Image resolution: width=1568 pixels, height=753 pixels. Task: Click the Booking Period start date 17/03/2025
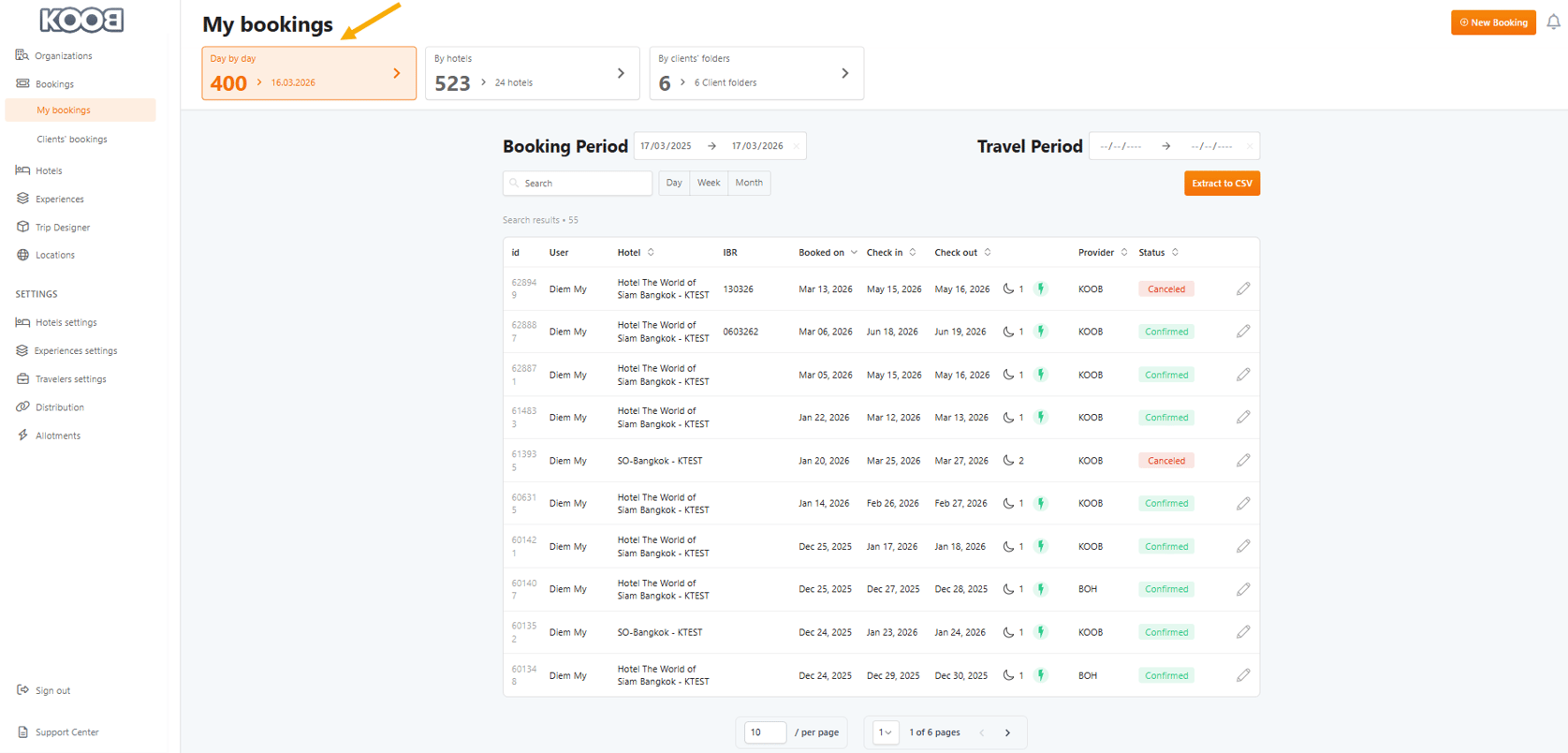(x=666, y=146)
